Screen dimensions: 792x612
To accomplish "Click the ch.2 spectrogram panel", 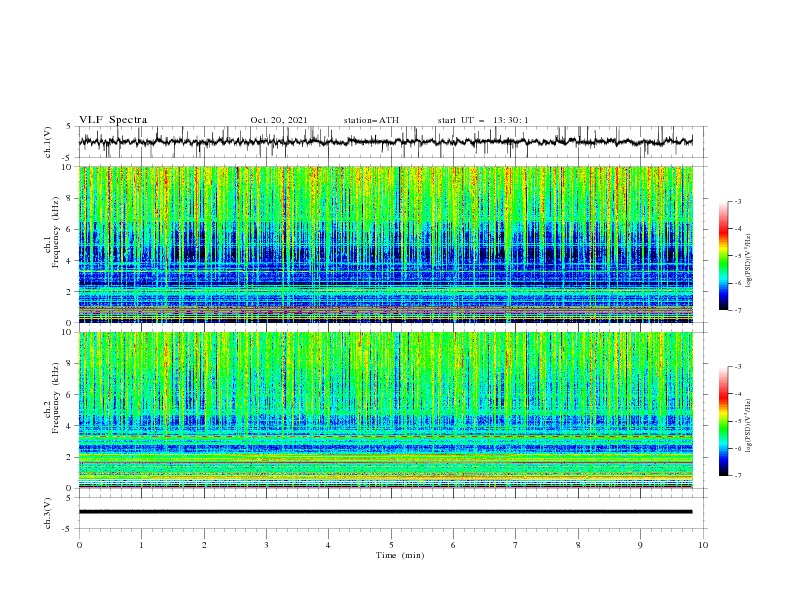I will coord(386,410).
